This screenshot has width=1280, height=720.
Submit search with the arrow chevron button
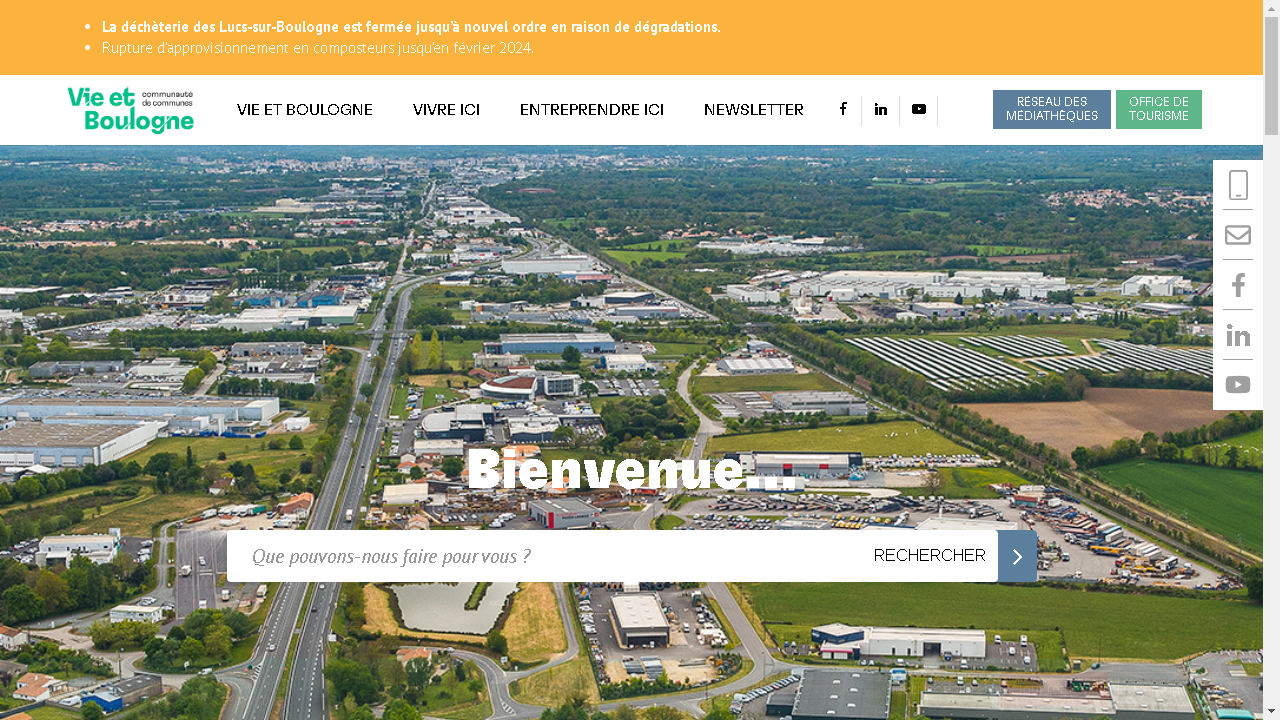pos(1017,556)
